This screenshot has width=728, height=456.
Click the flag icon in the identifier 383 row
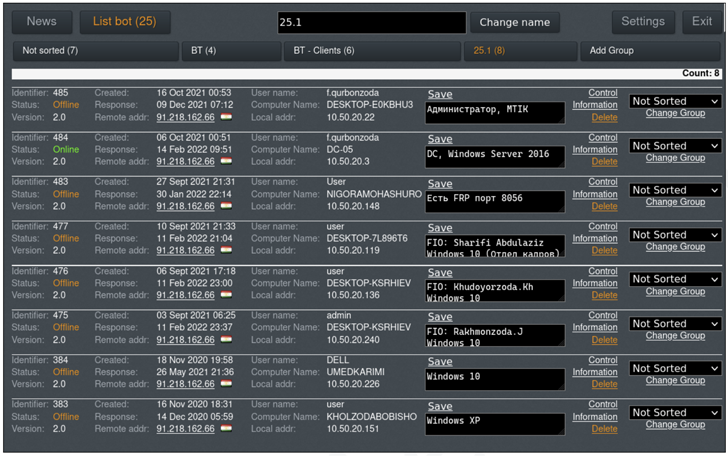tap(227, 429)
